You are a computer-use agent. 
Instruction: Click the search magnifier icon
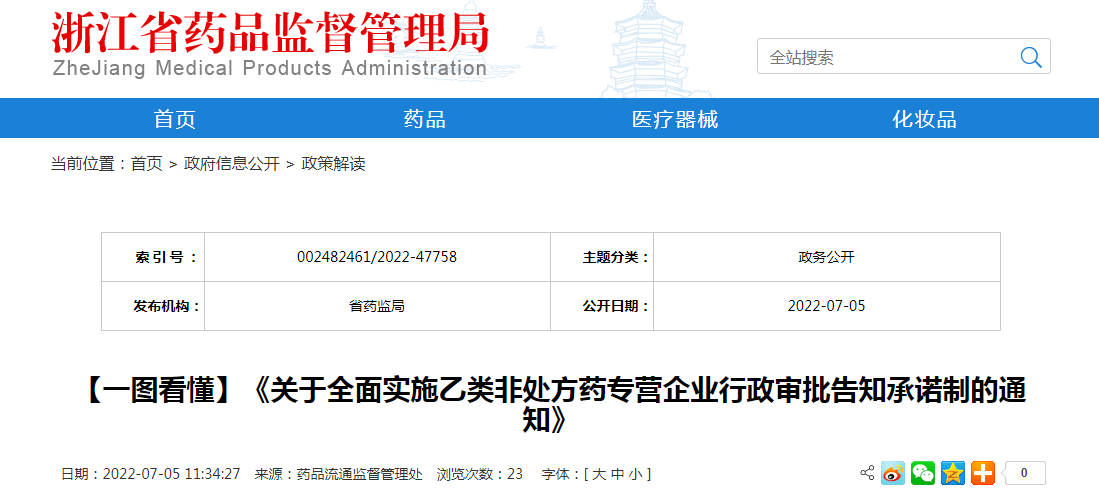pos(1030,57)
